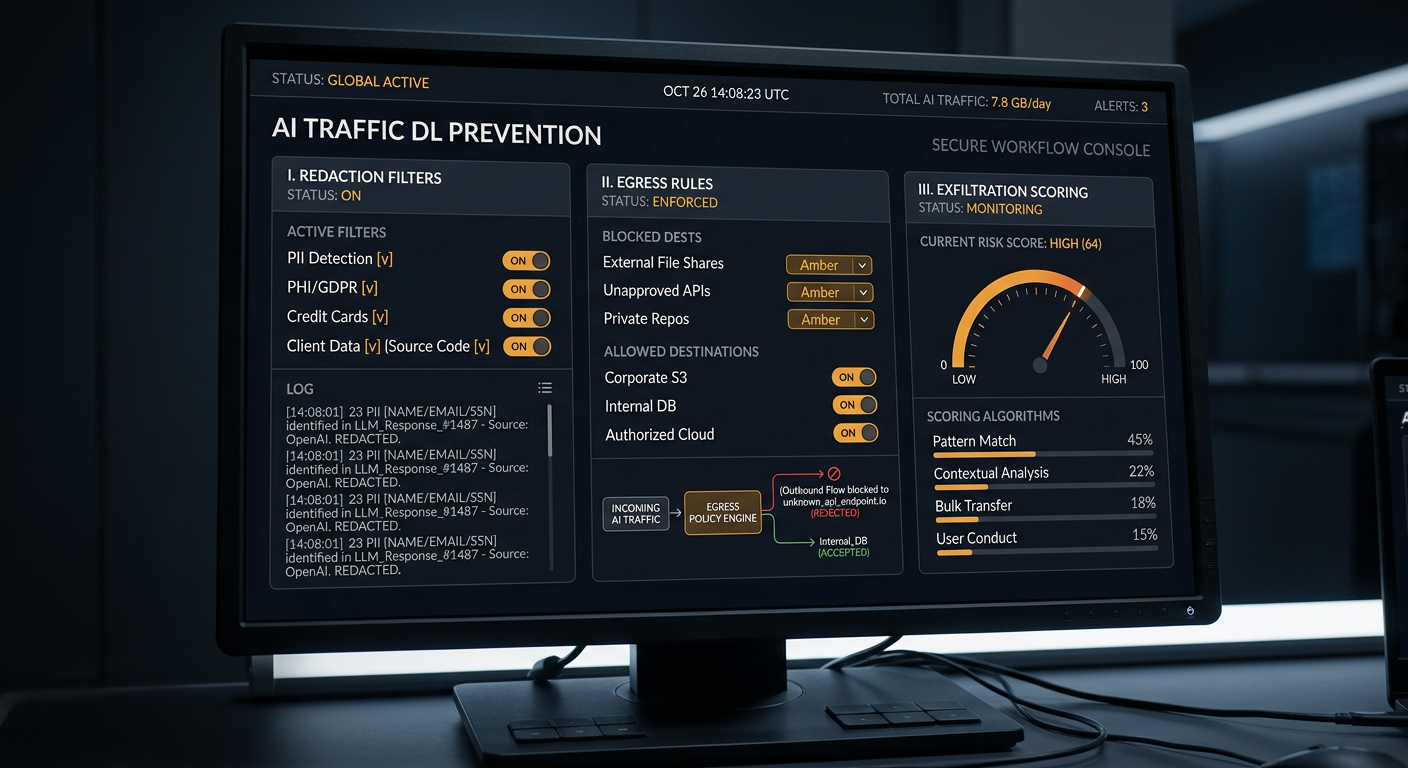Turn off the PII Detection filter
The width and height of the screenshot is (1408, 768).
pos(526,261)
